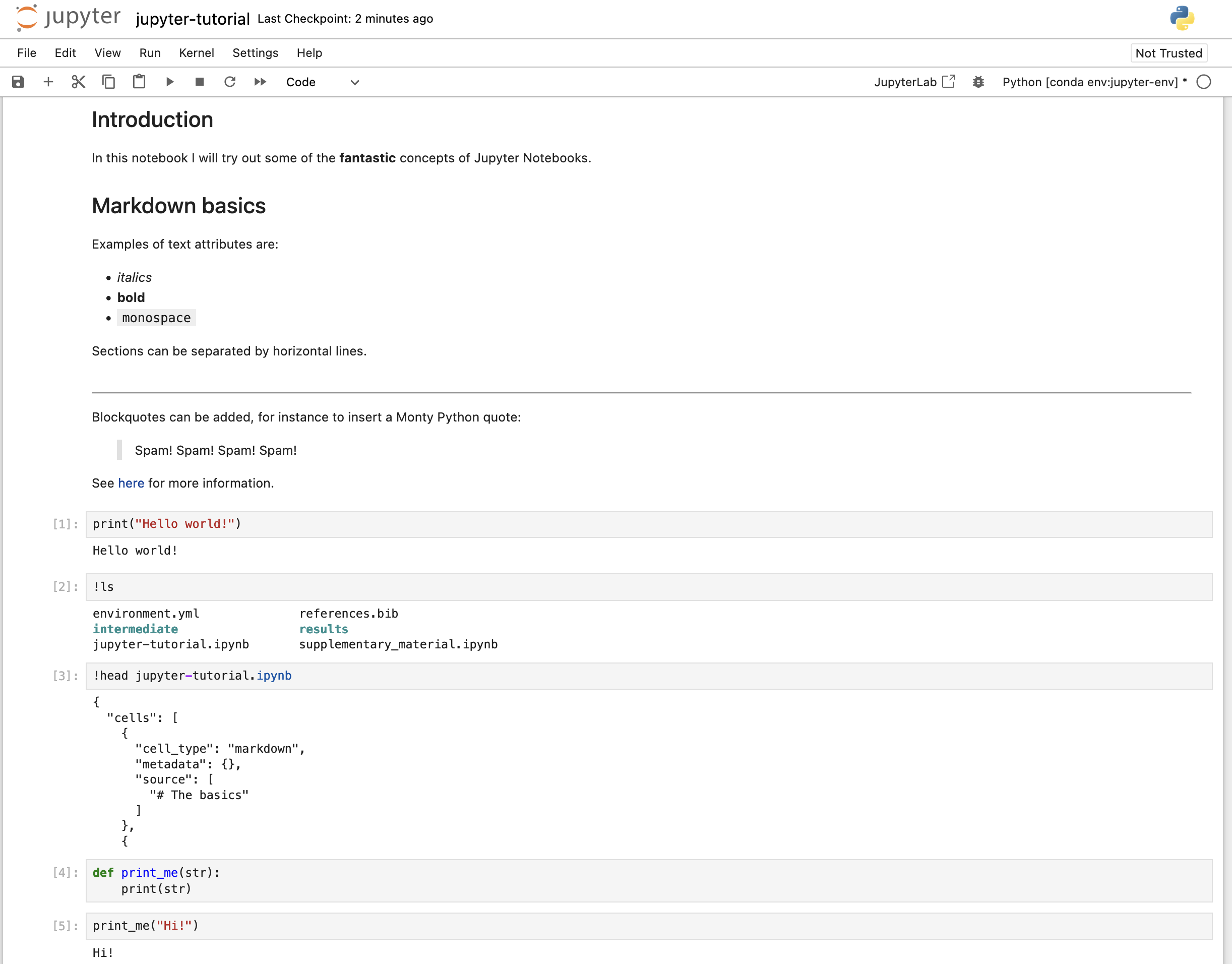The width and height of the screenshot is (1232, 964).
Task: Click inside the print Hello world cell
Action: (x=648, y=524)
